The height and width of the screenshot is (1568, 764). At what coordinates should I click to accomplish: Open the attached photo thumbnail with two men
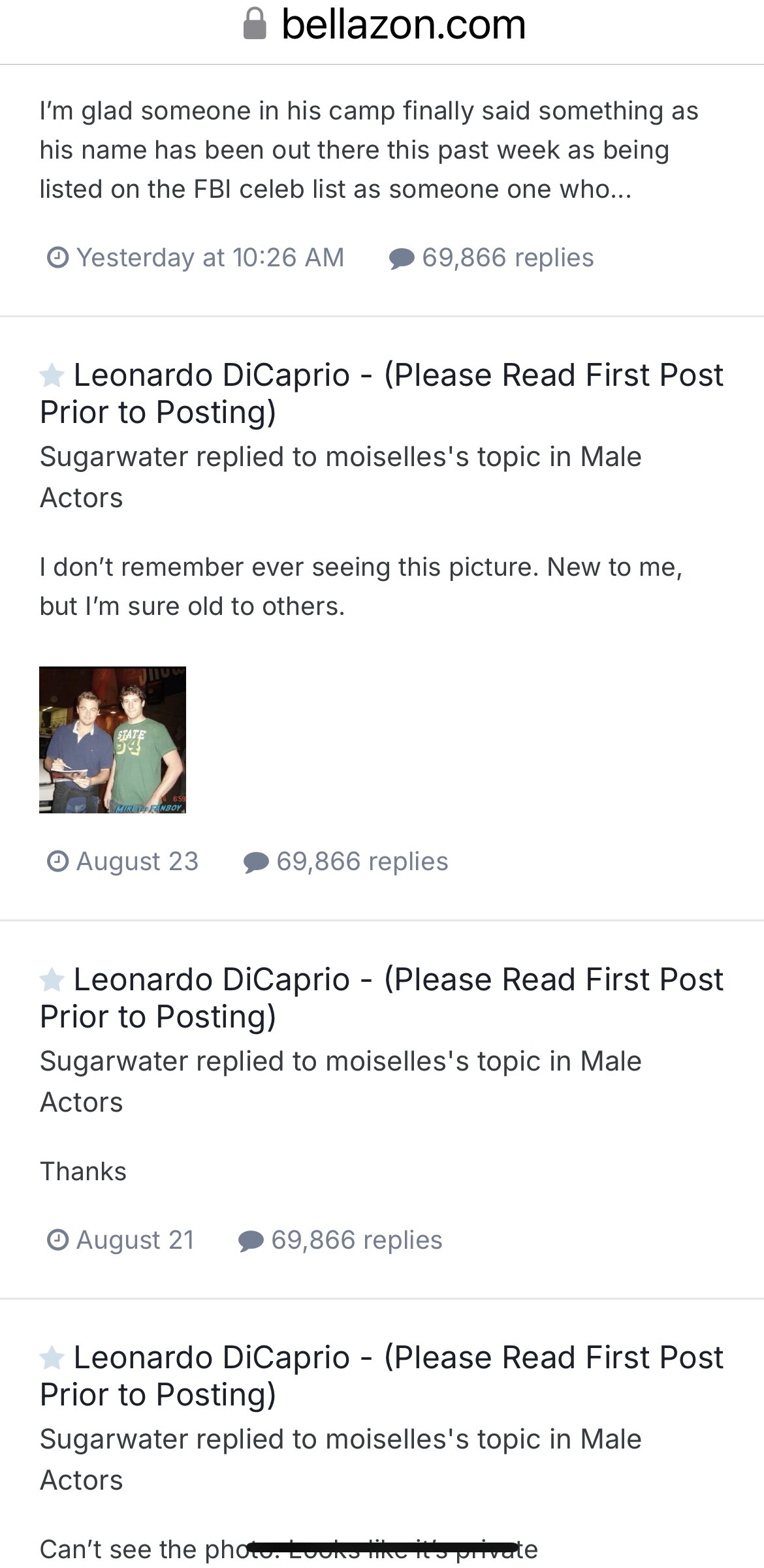click(112, 740)
